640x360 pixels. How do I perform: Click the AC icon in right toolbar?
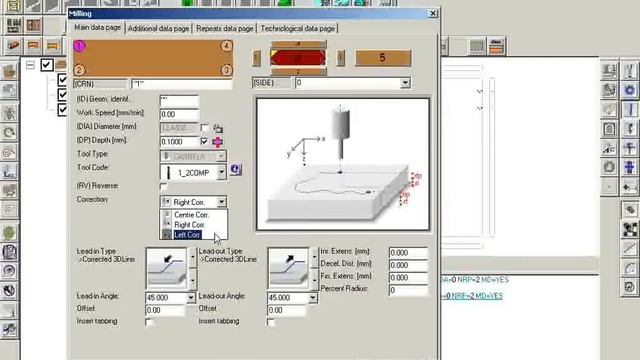tap(609, 149)
